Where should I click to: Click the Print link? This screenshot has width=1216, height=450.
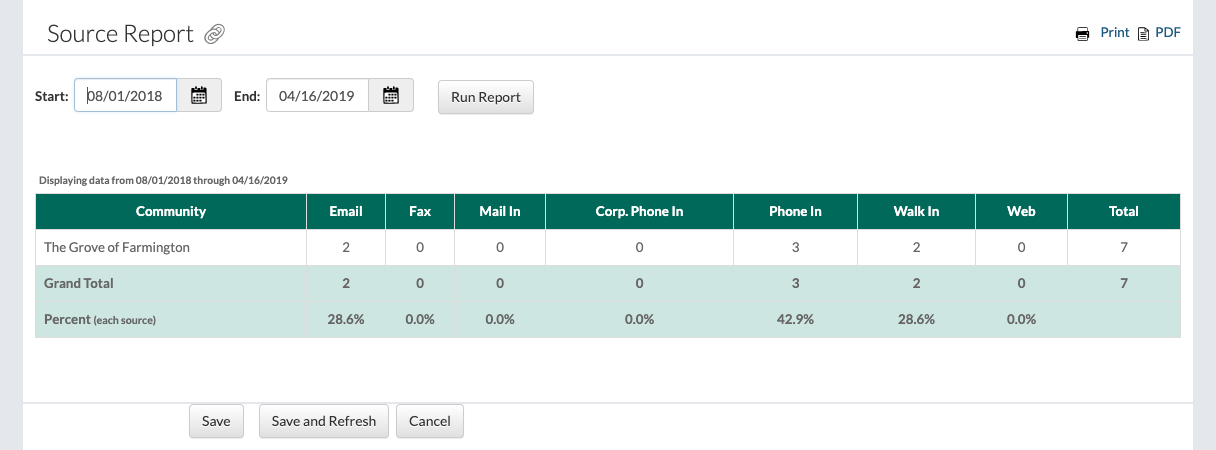(1115, 33)
